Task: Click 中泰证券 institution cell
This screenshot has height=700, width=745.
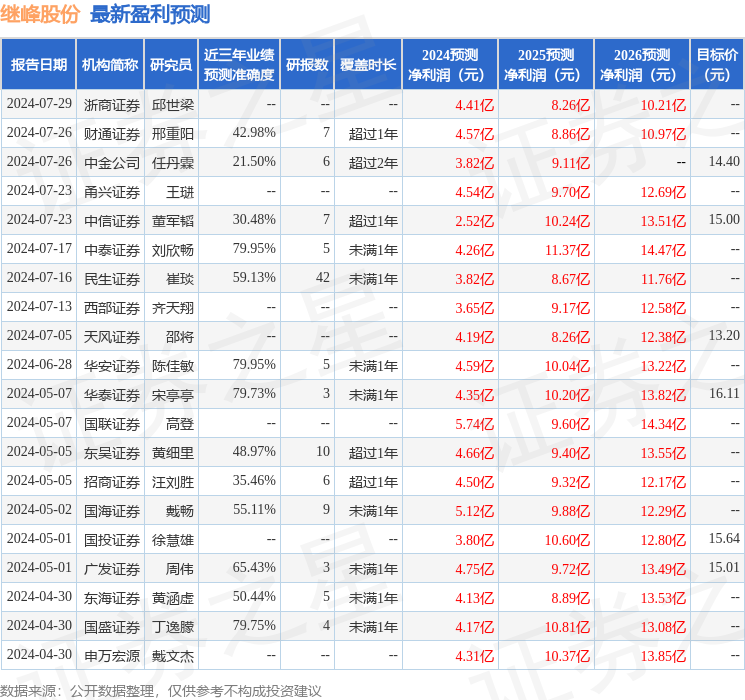Action: (x=112, y=249)
